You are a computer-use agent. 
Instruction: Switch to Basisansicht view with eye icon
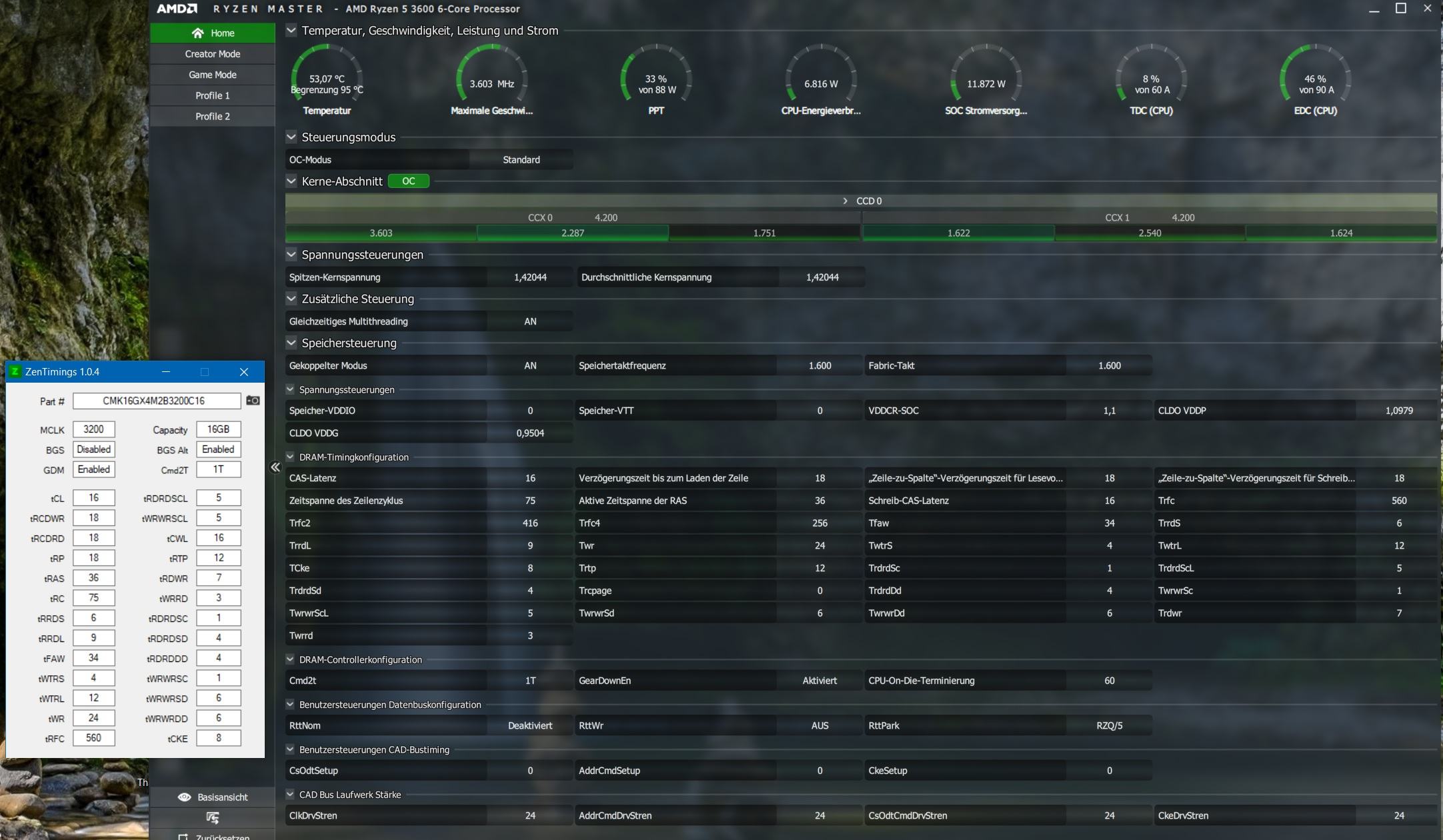213,797
